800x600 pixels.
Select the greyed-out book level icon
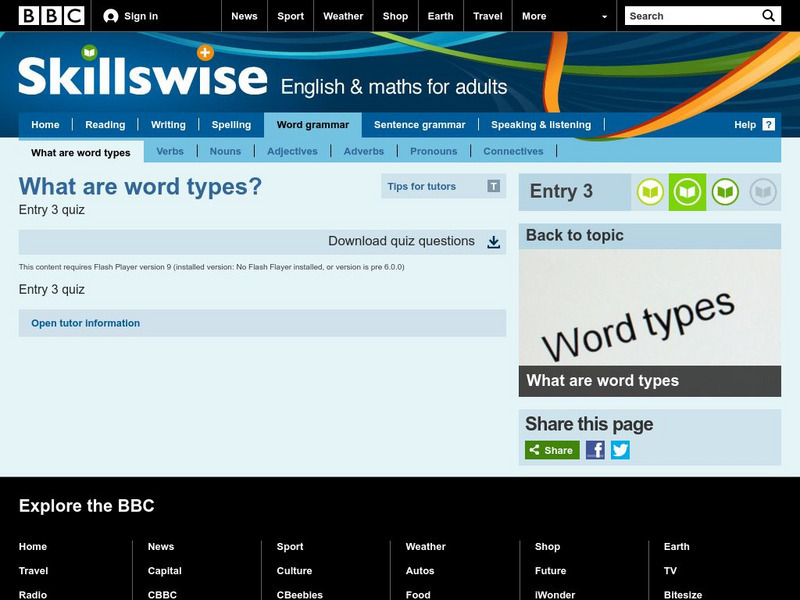point(763,192)
